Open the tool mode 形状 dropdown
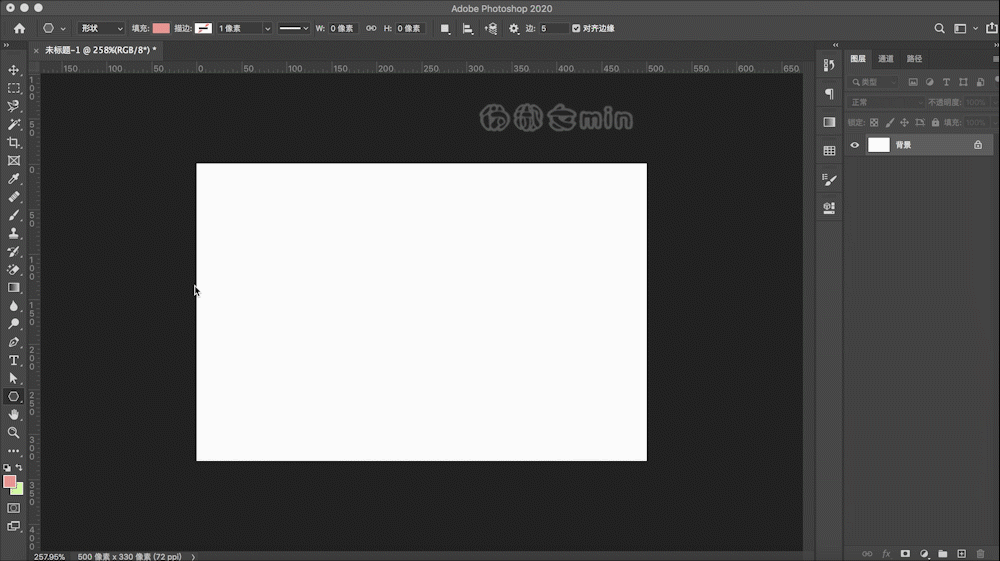 click(x=101, y=28)
